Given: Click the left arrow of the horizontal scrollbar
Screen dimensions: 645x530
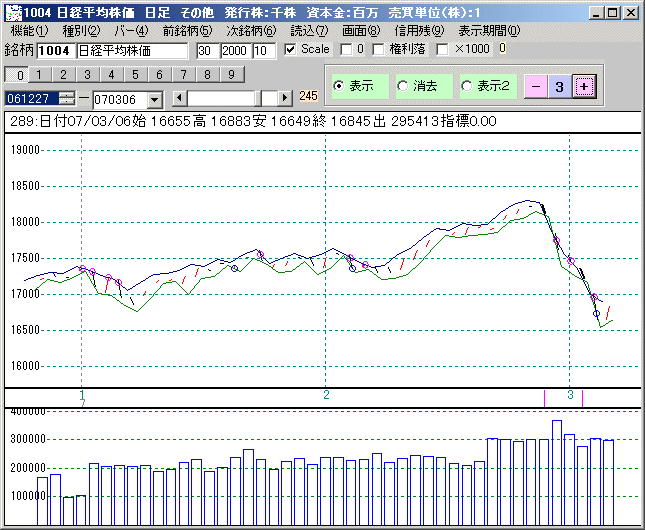Looking at the screenshot, I should tap(180, 98).
